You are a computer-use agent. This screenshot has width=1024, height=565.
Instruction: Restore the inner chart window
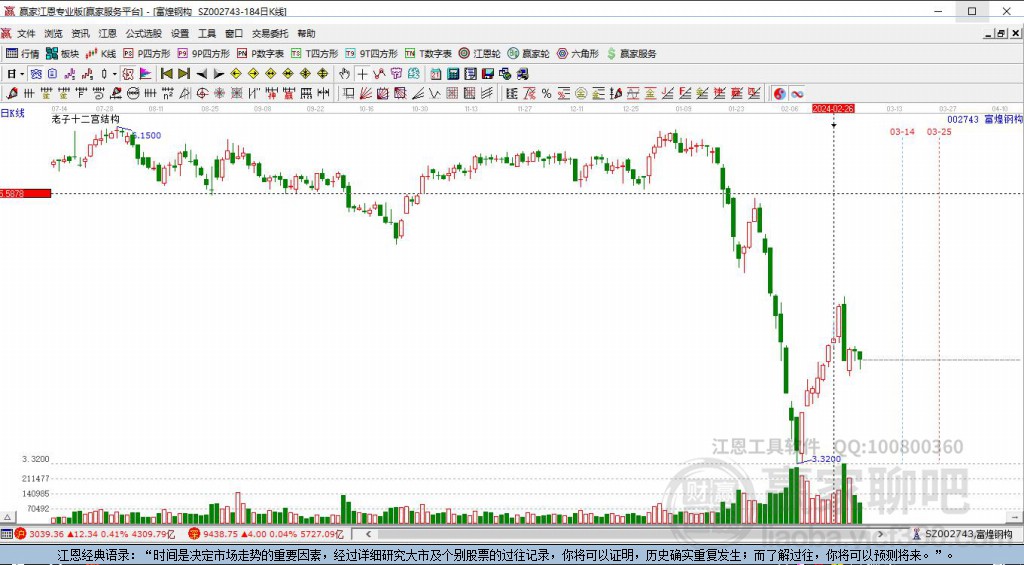coord(1001,34)
